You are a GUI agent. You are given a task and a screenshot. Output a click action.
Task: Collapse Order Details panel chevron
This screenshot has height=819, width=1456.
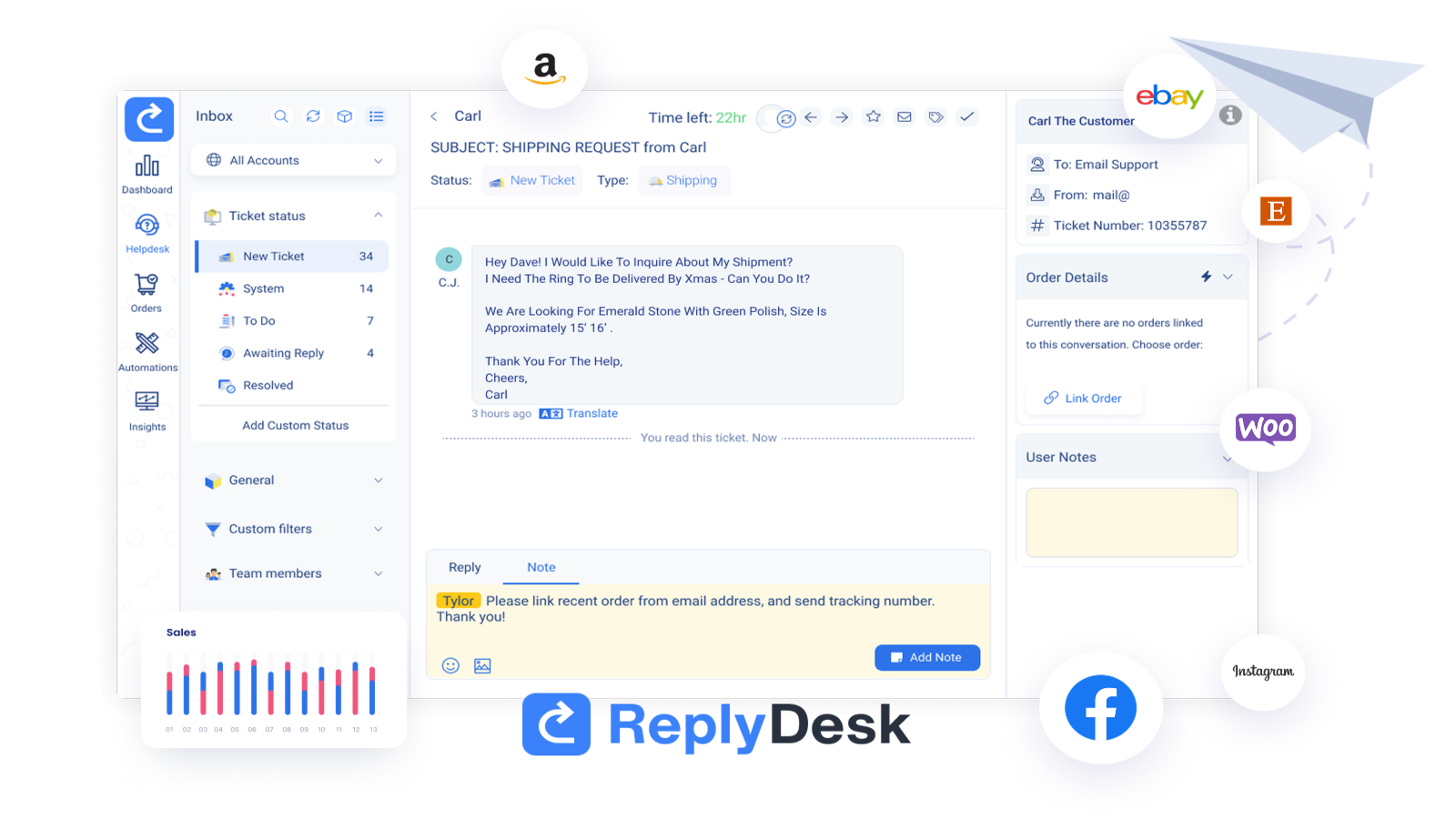point(1228,277)
